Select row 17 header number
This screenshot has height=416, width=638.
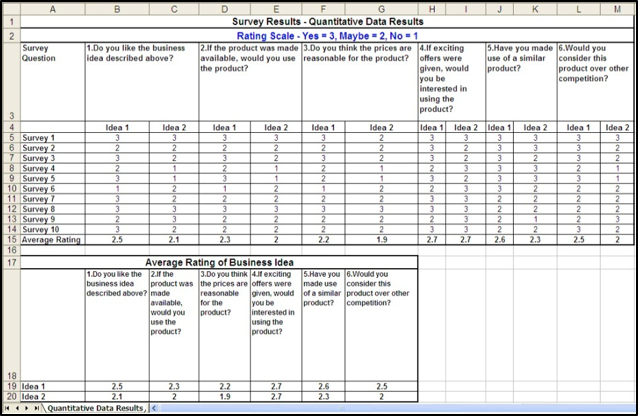click(11, 262)
